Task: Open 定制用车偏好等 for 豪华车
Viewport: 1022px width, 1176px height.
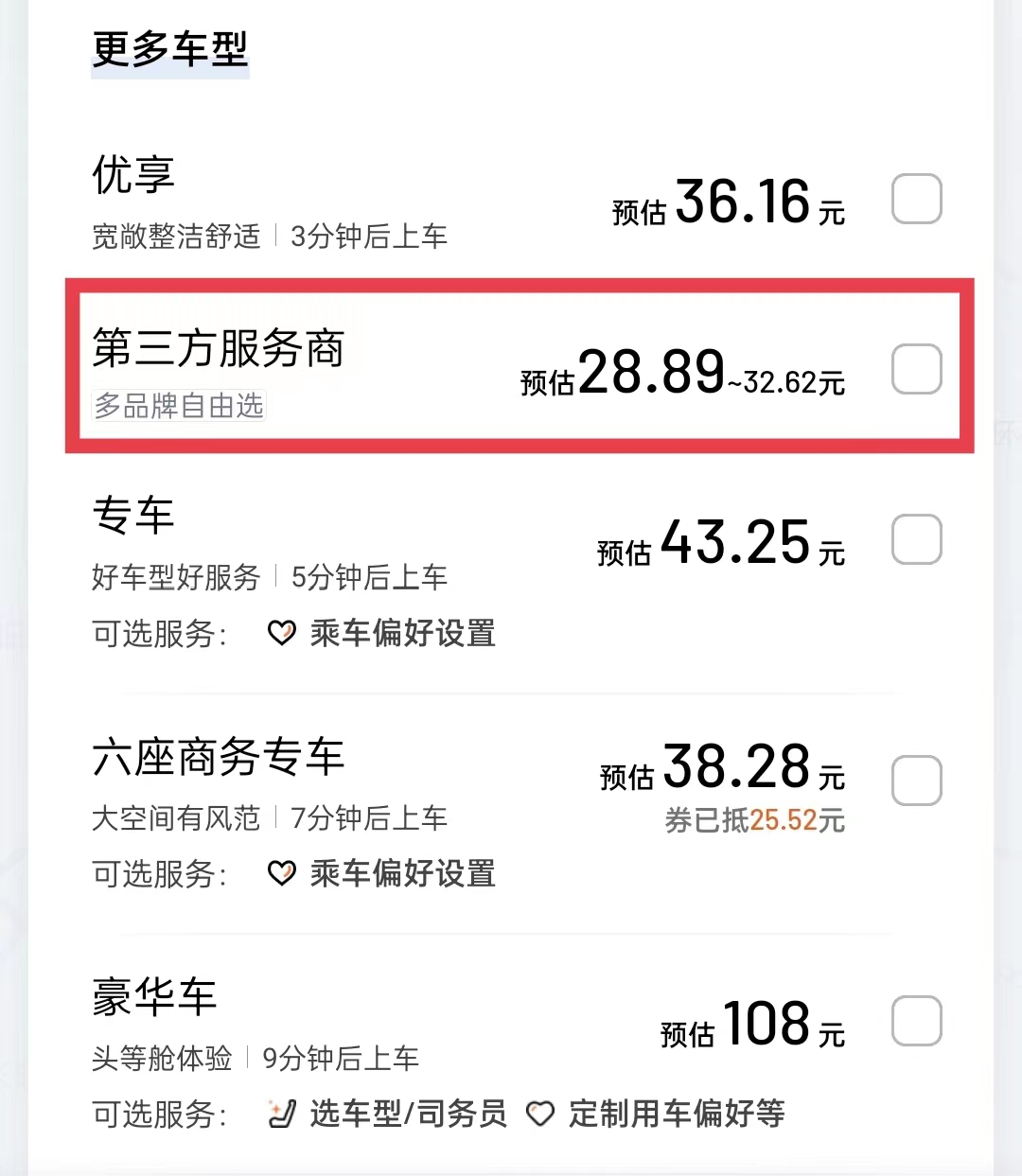Action: pyautogui.click(x=677, y=1114)
